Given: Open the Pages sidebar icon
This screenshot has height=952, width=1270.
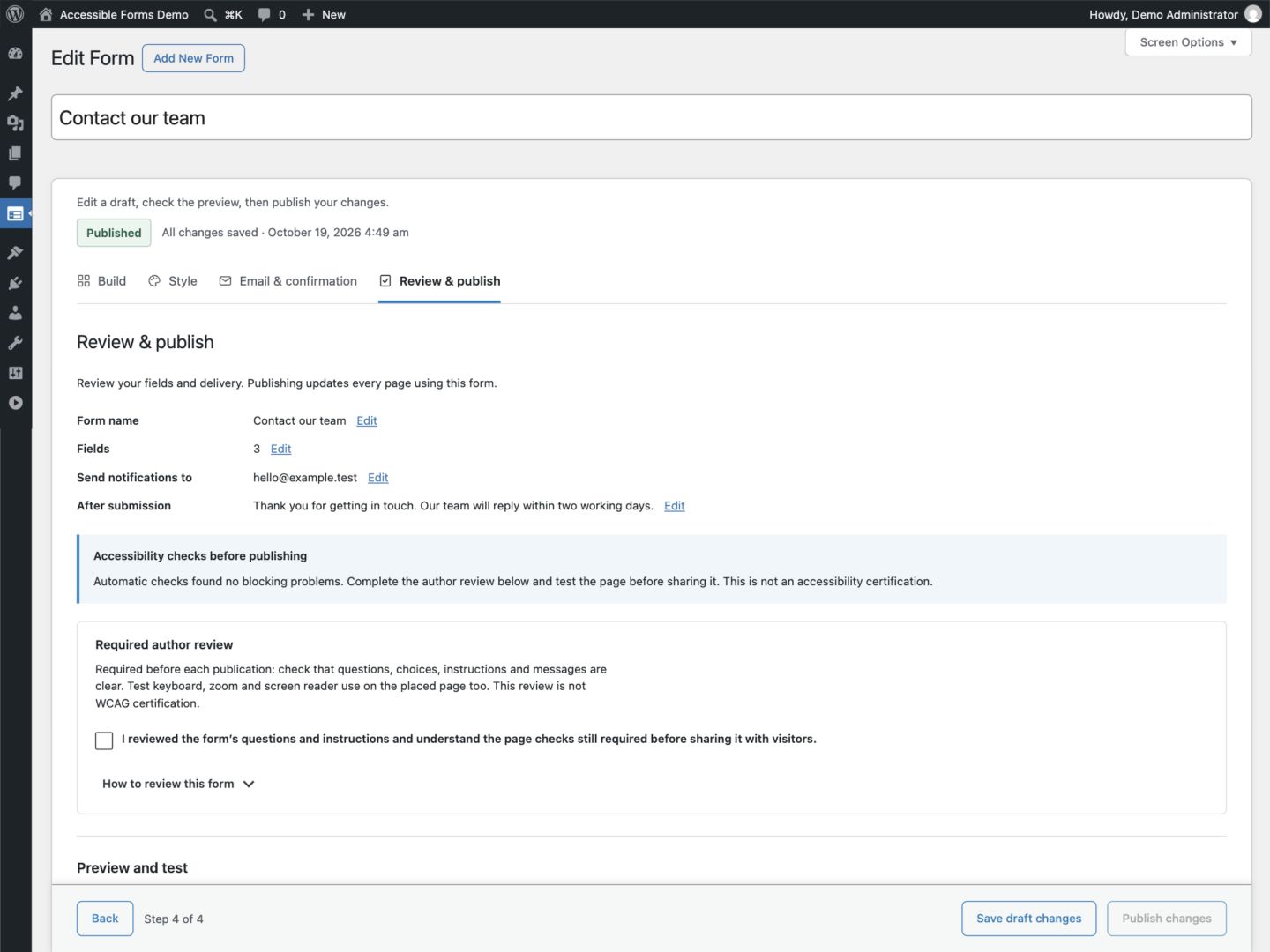Looking at the screenshot, I should tap(15, 153).
